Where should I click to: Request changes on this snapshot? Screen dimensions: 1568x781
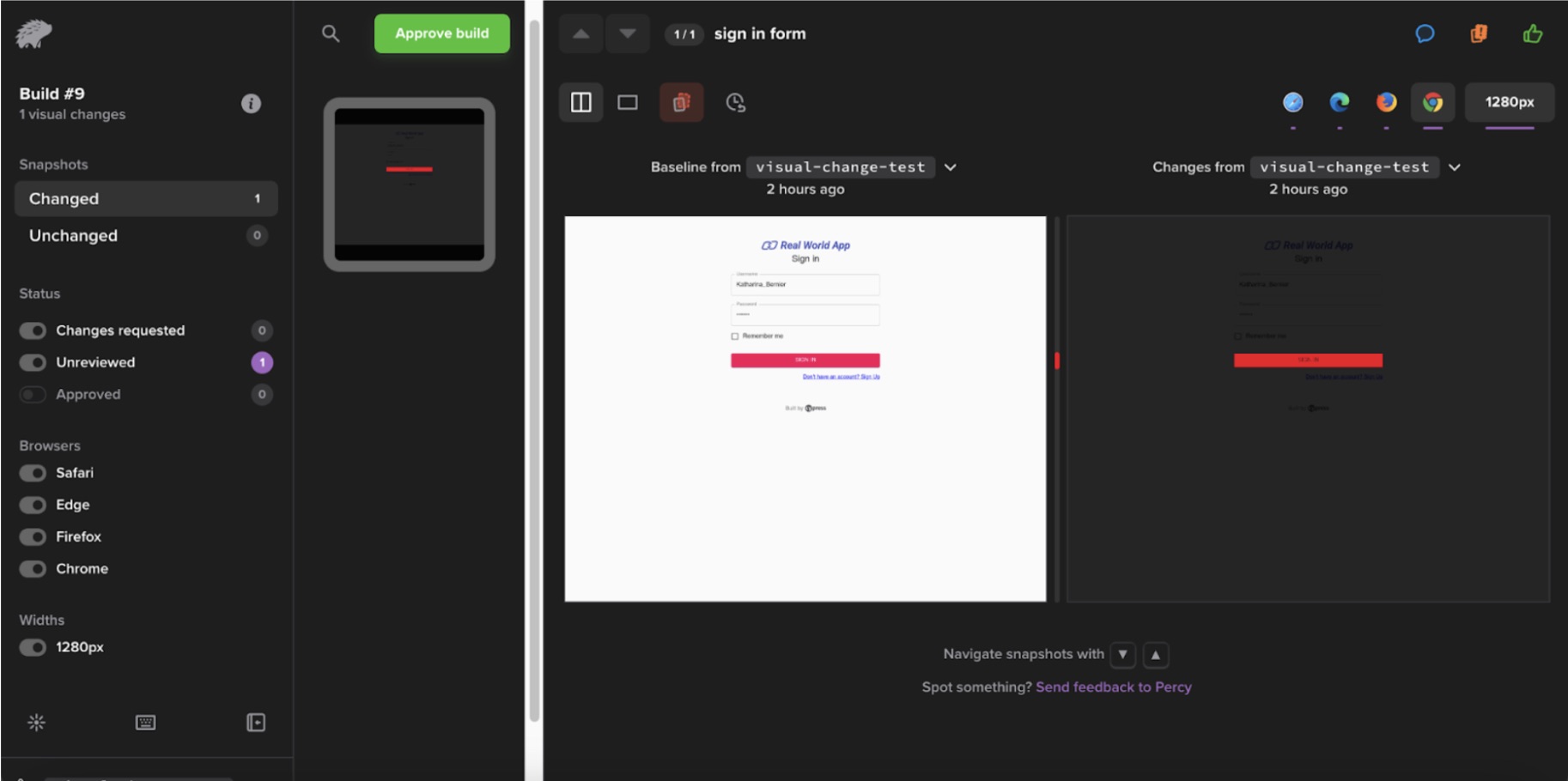(x=1479, y=33)
